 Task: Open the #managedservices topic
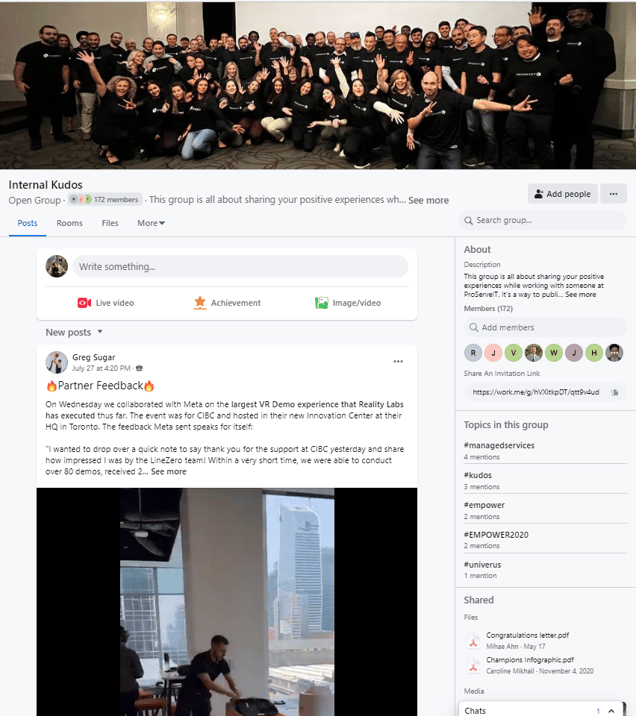pos(499,445)
